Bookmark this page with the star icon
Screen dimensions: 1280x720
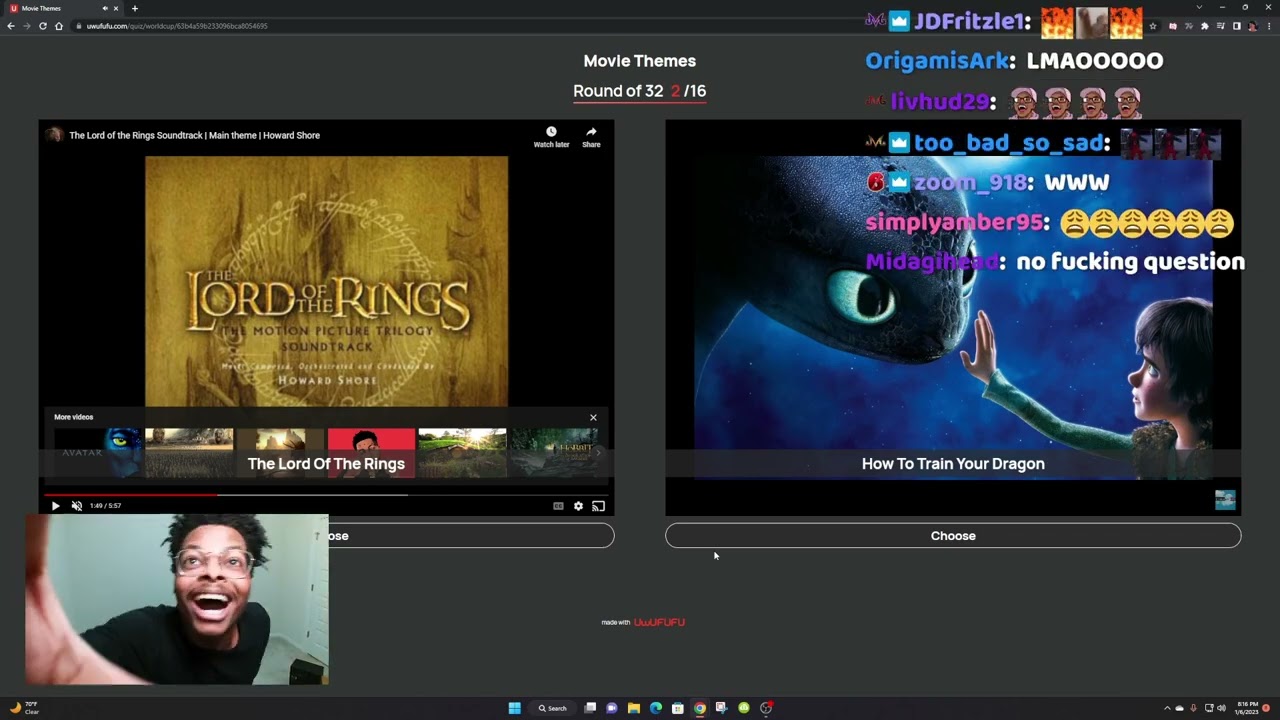coord(1153,26)
